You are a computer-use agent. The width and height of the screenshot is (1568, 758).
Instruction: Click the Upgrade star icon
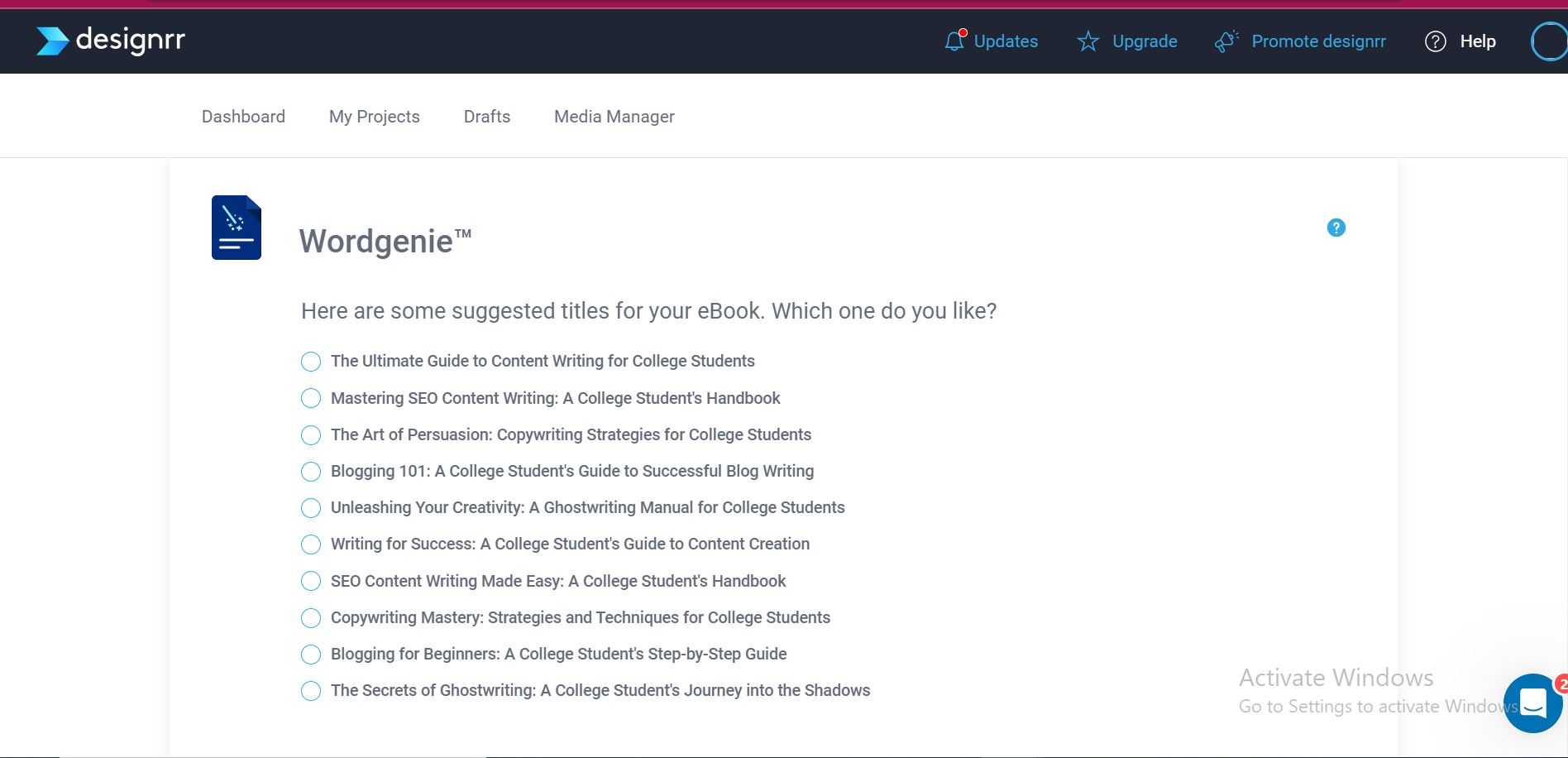pyautogui.click(x=1087, y=41)
